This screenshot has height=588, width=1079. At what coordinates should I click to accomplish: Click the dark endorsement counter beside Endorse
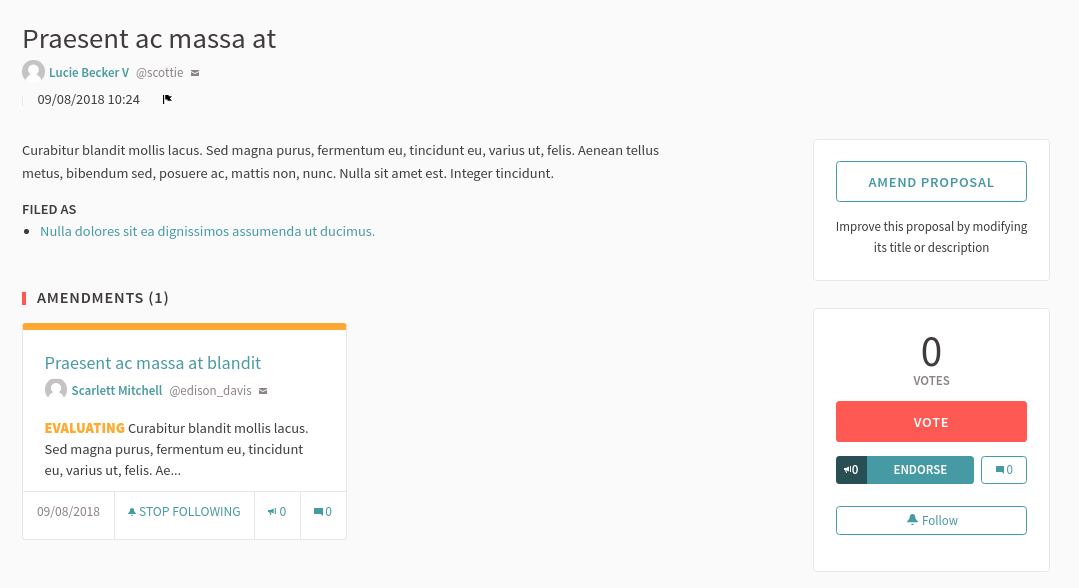pyautogui.click(x=851, y=470)
